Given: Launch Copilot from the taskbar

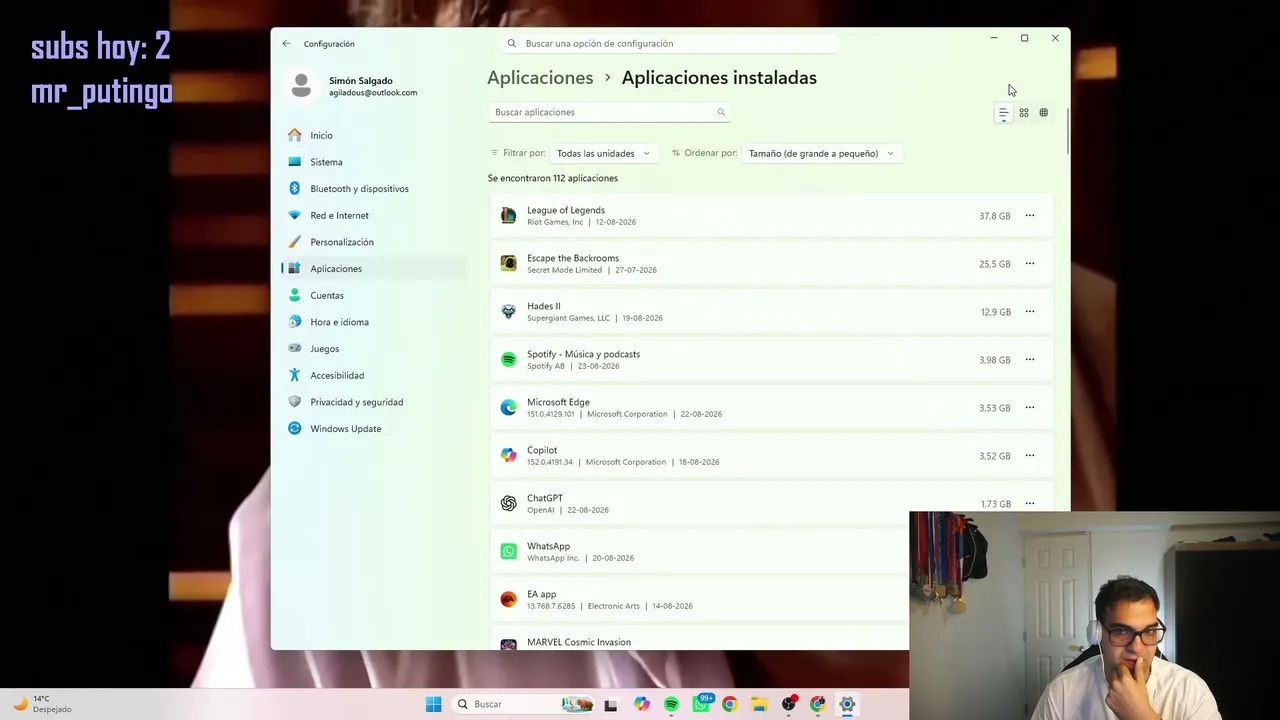Looking at the screenshot, I should (641, 704).
